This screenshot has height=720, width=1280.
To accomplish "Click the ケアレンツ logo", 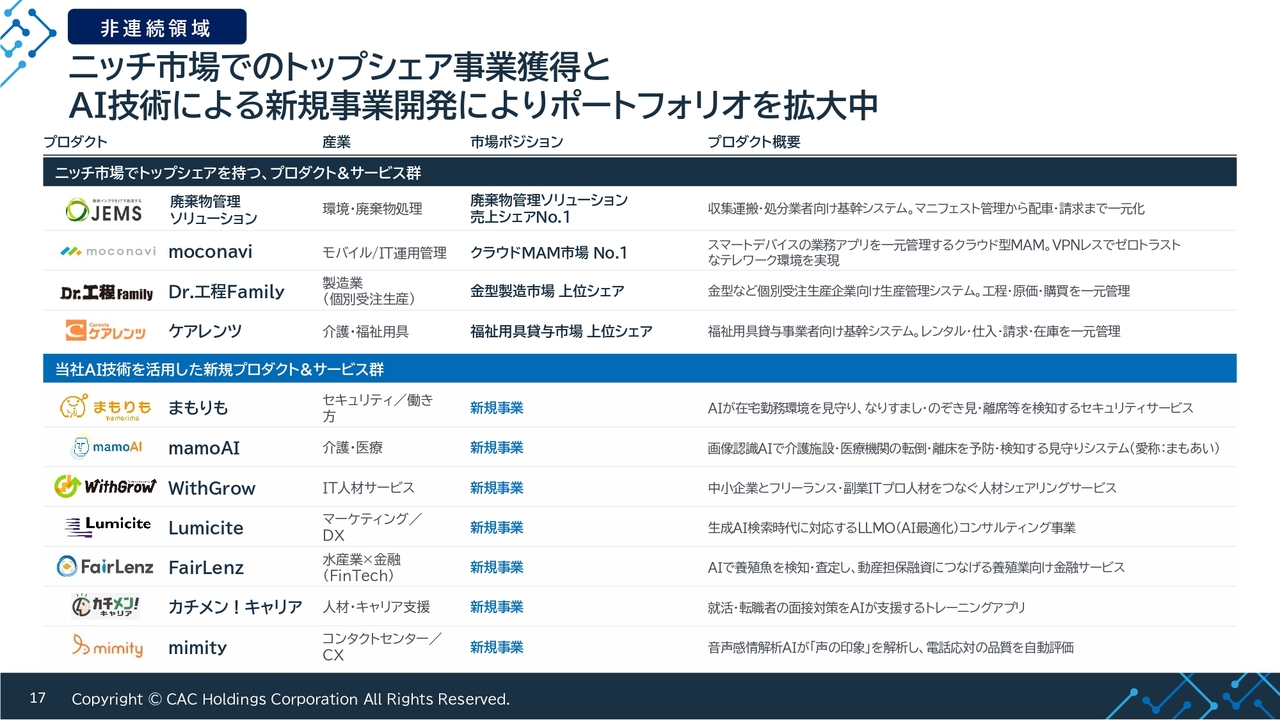I will pos(106,330).
